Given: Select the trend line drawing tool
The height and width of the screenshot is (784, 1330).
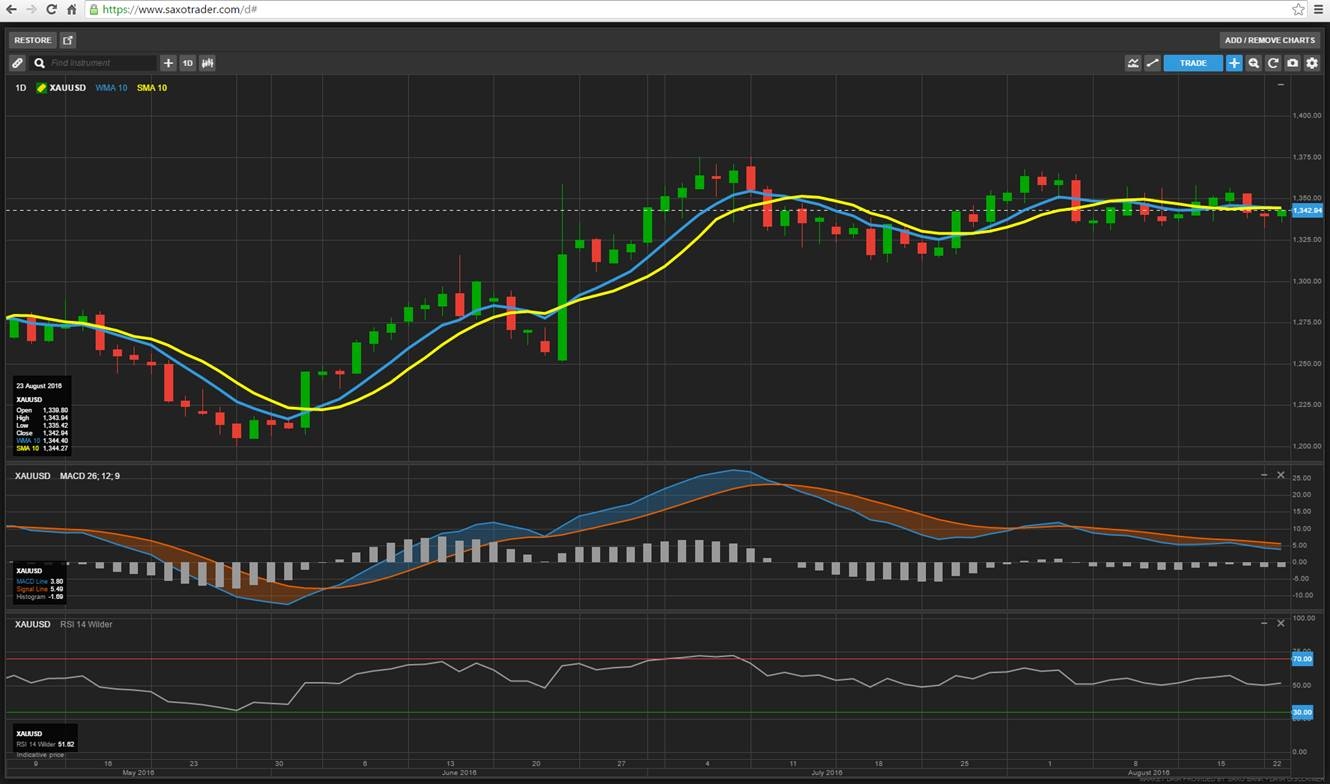Looking at the screenshot, I should click(1153, 63).
